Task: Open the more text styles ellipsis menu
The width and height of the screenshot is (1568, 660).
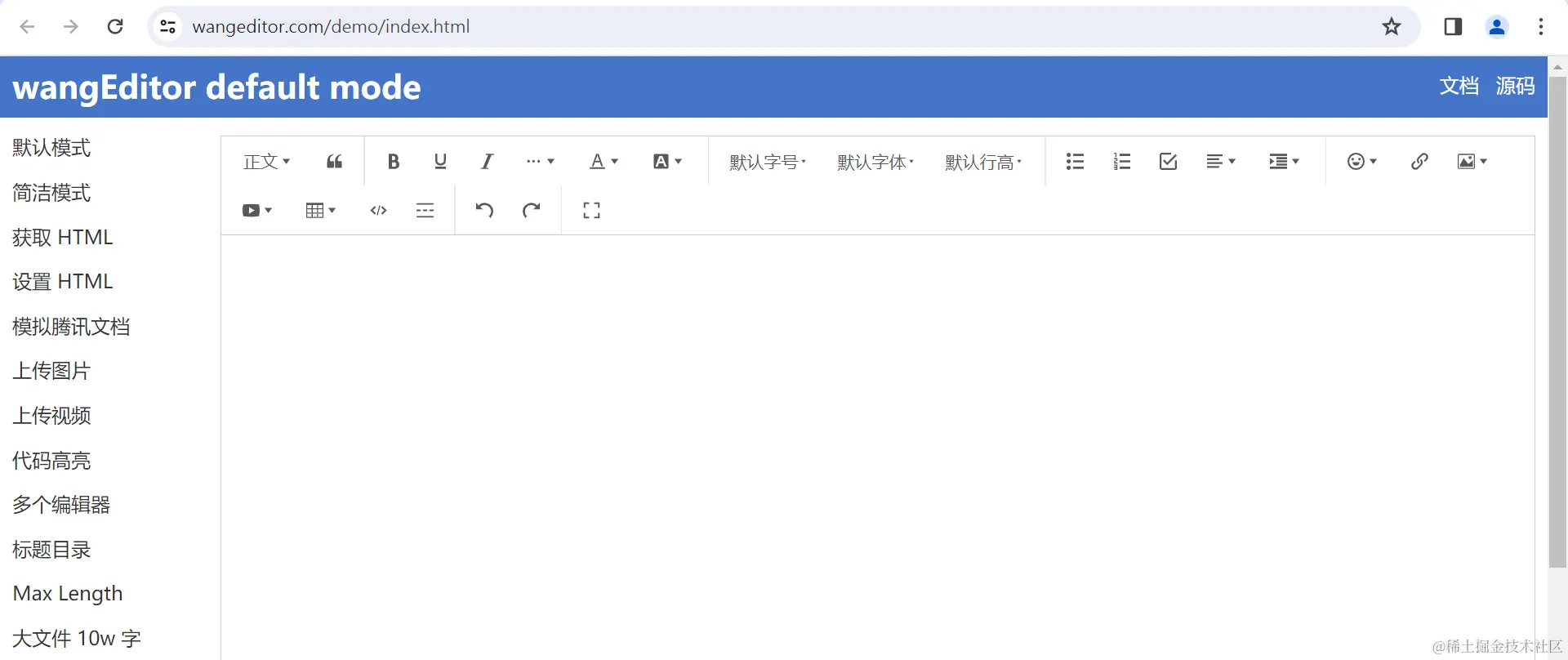Action: pos(540,162)
